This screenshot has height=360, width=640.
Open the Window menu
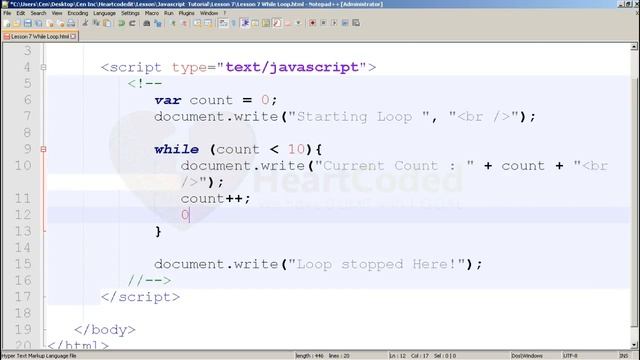tap(209, 13)
